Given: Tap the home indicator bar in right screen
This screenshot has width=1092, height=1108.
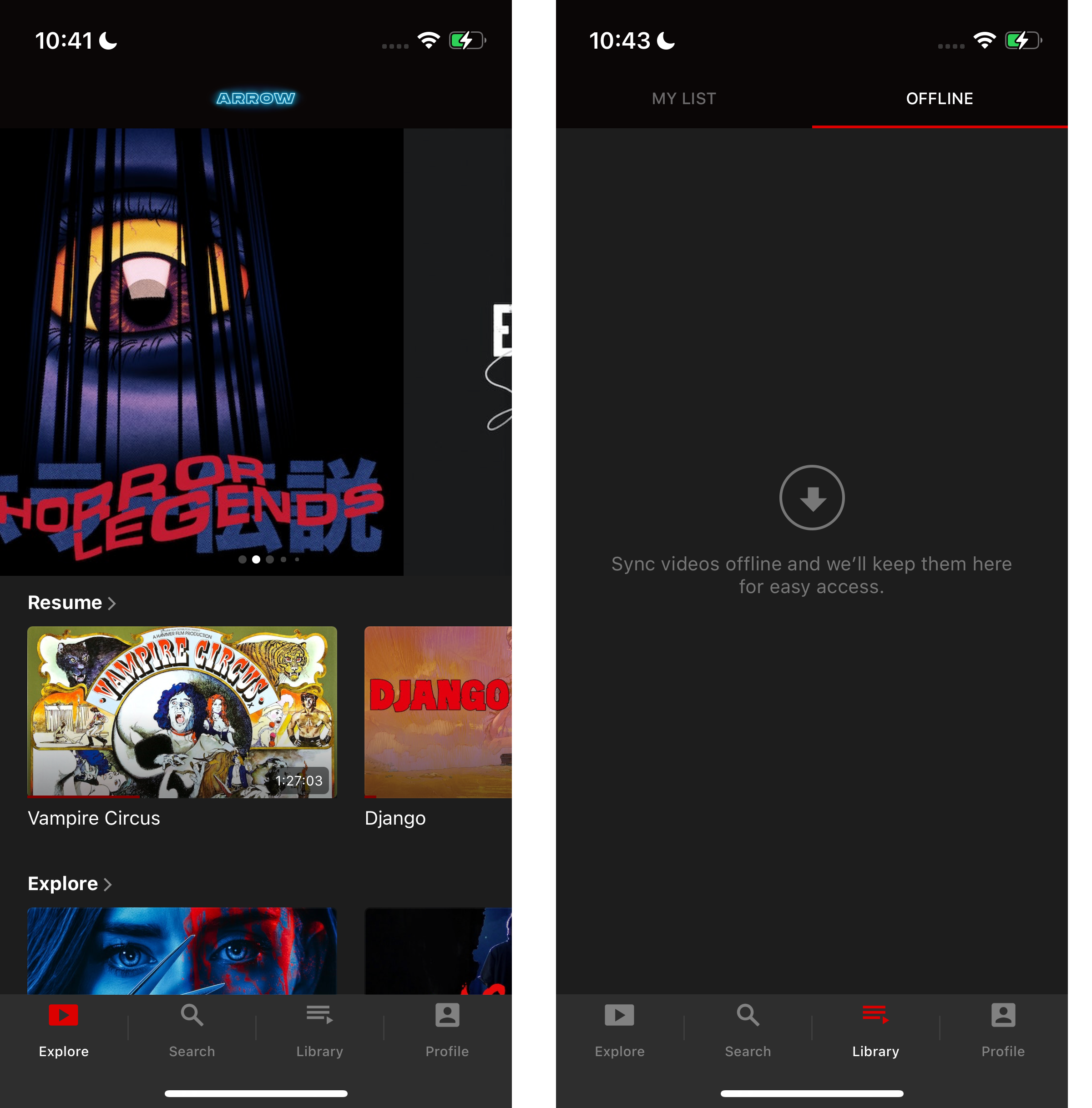Looking at the screenshot, I should 812,1093.
